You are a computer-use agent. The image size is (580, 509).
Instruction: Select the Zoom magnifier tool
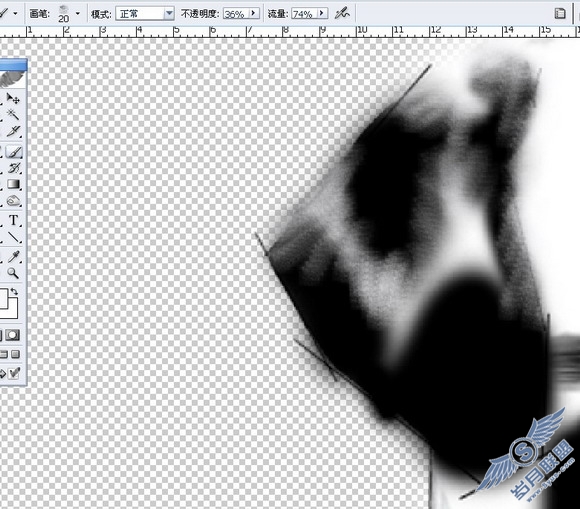coord(13,273)
